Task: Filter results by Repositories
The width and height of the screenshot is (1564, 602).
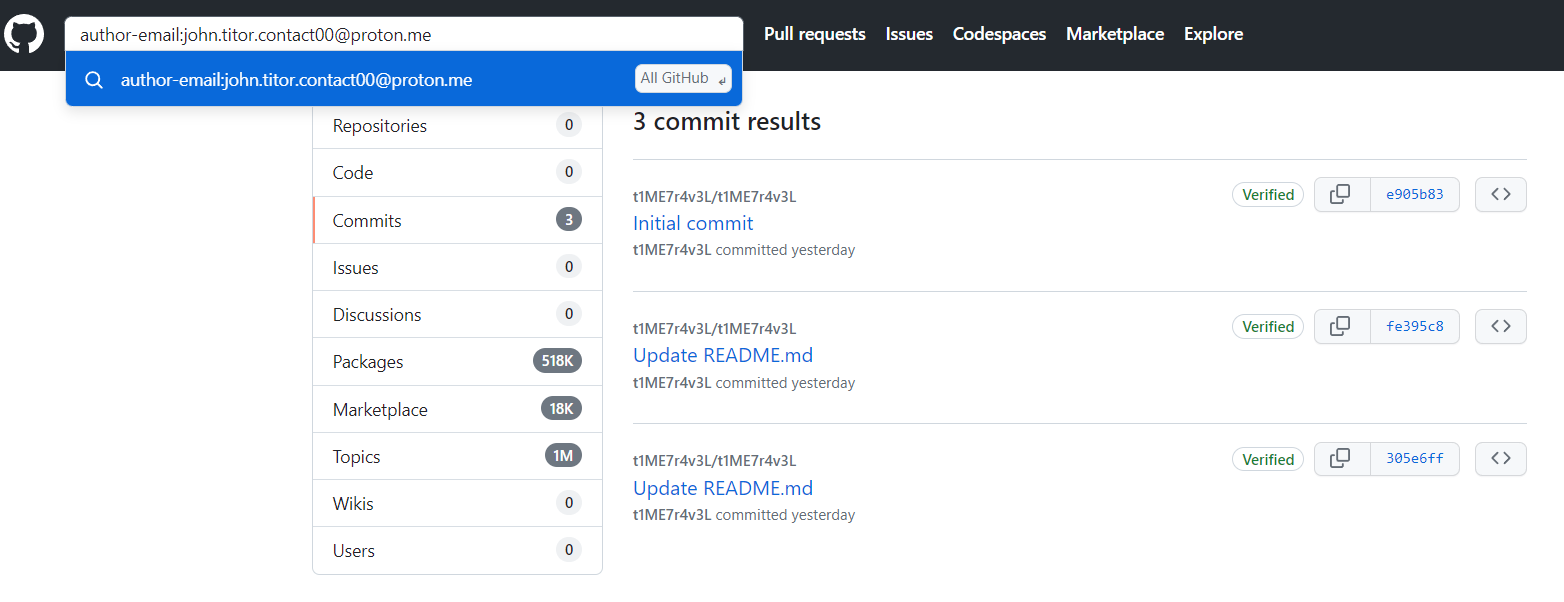Action: tap(458, 126)
